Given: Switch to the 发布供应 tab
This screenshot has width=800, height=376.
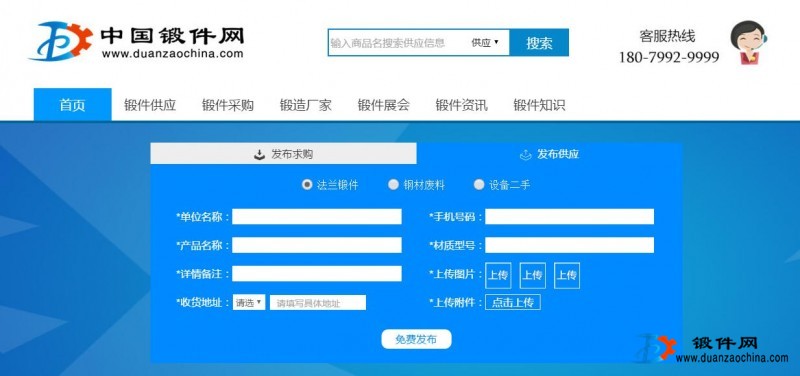Looking at the screenshot, I should pyautogui.click(x=549, y=154).
